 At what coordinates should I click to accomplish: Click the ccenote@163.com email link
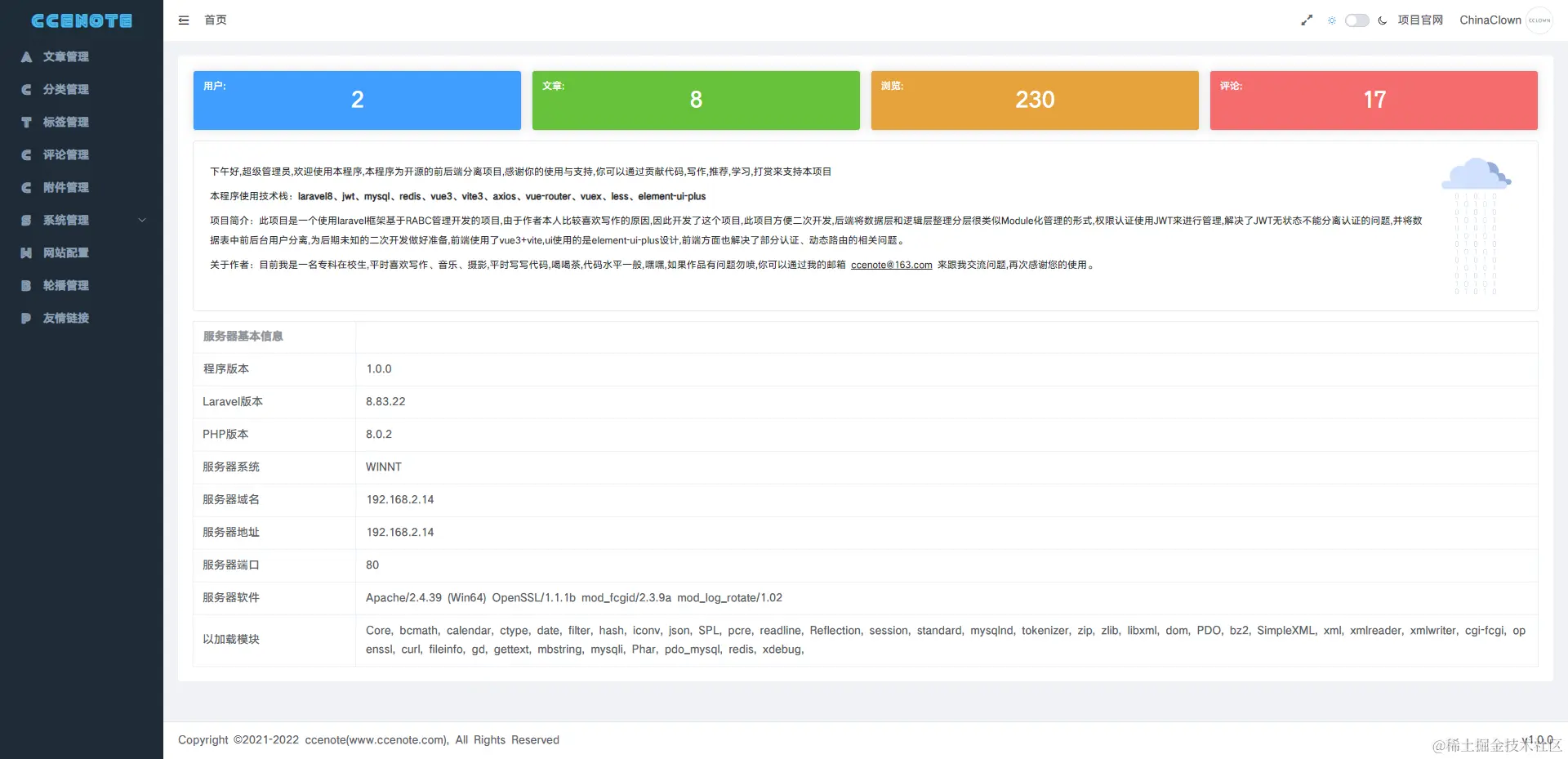click(891, 265)
